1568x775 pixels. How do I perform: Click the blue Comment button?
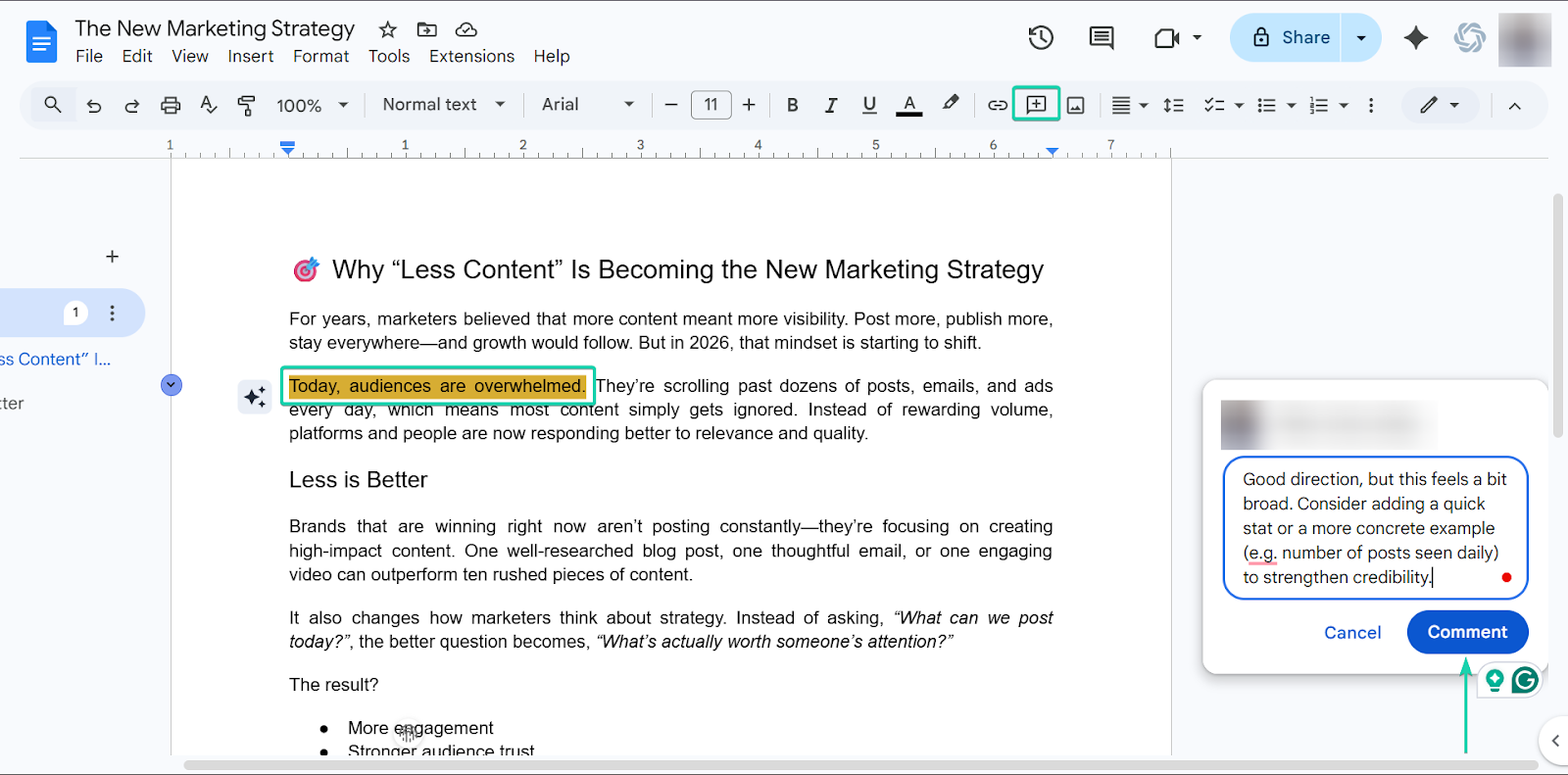click(1467, 632)
